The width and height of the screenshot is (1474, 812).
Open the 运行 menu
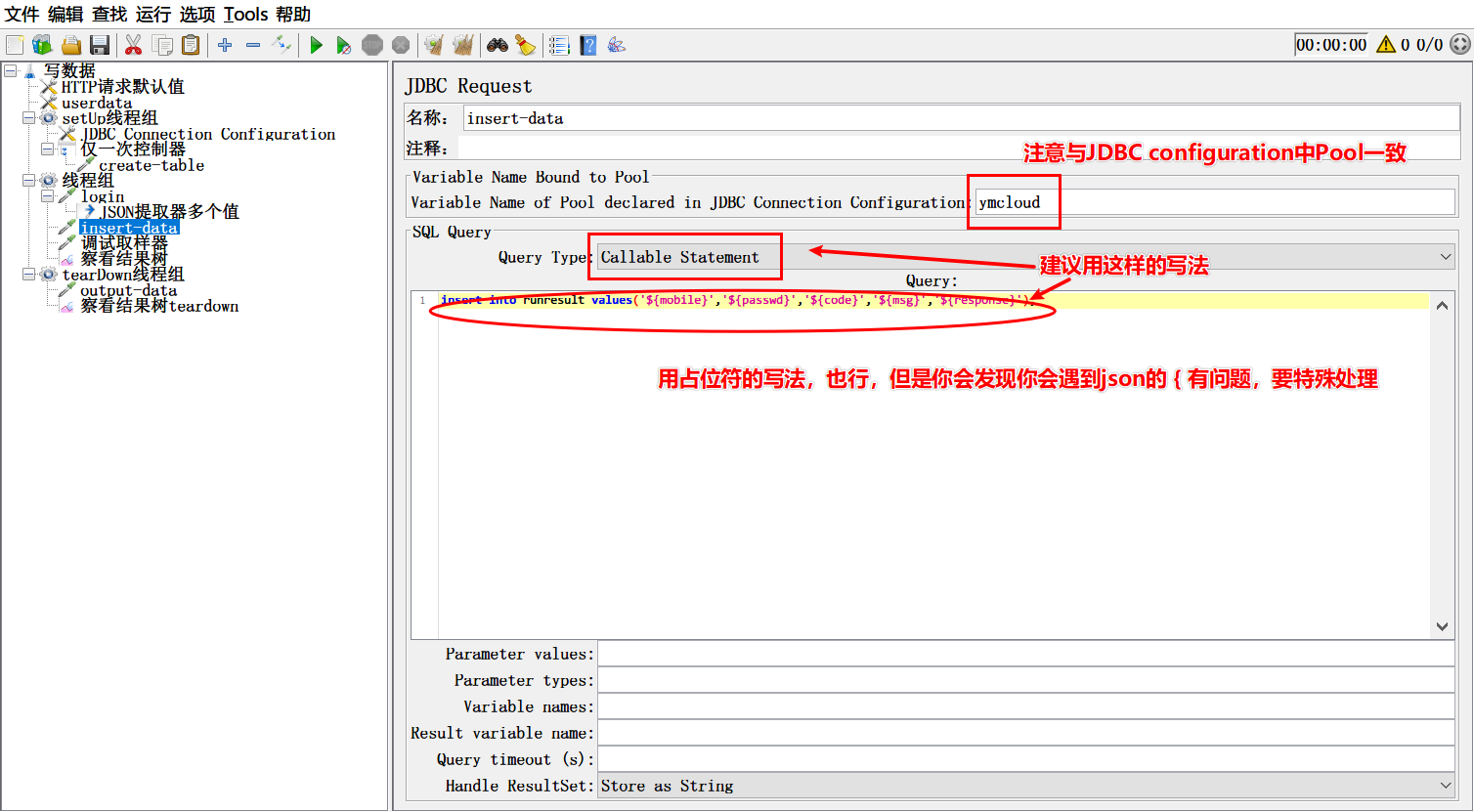coord(152,15)
